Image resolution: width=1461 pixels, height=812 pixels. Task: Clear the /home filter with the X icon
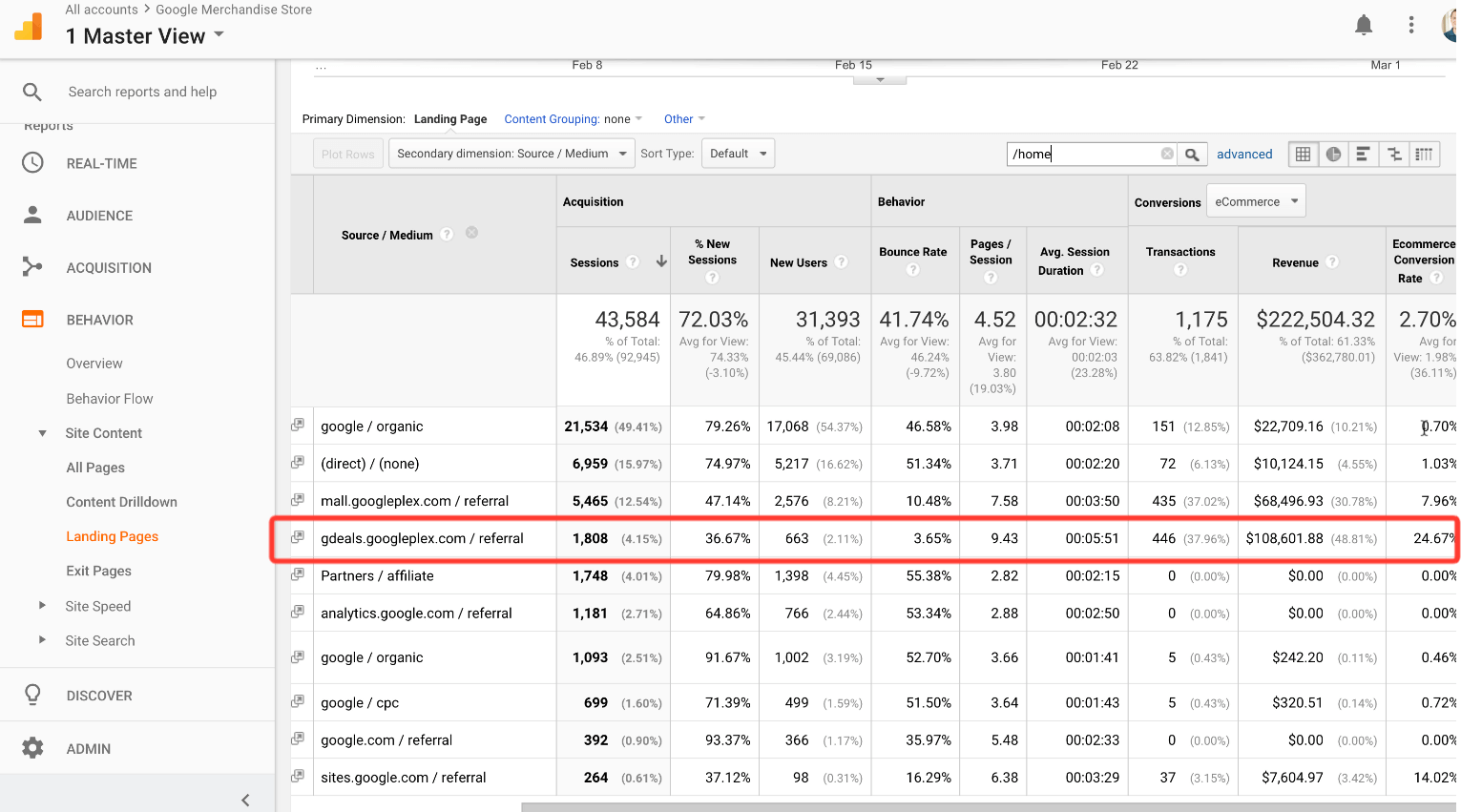click(x=1167, y=154)
